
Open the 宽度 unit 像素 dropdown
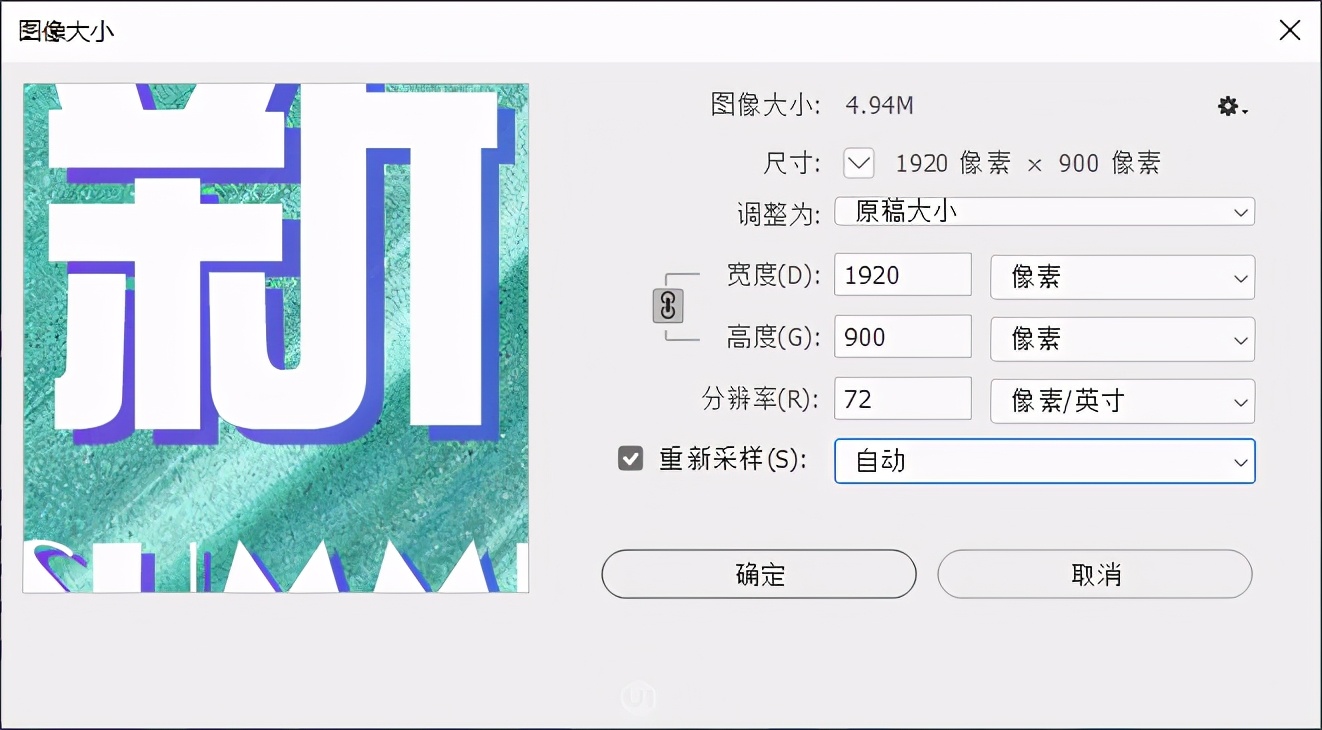pos(1122,277)
